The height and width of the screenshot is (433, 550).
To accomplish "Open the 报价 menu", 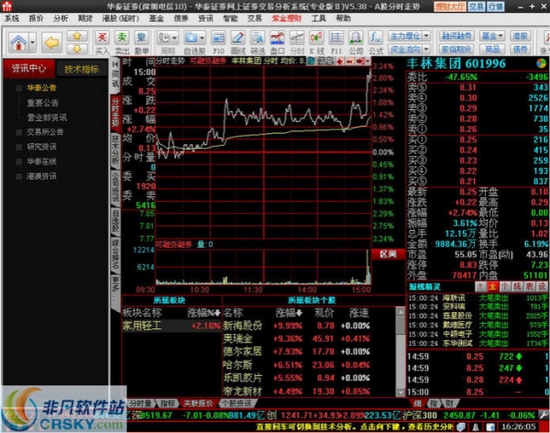I will point(36,18).
